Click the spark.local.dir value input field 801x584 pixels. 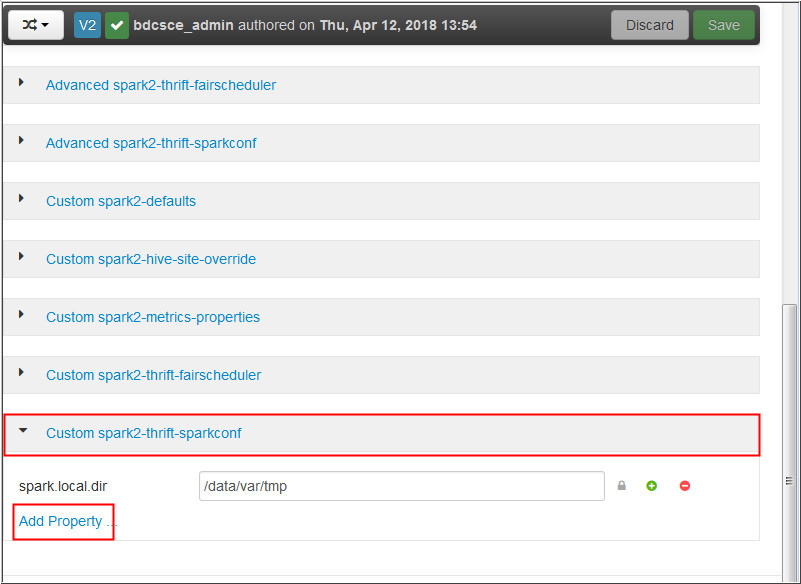pyautogui.click(x=400, y=485)
